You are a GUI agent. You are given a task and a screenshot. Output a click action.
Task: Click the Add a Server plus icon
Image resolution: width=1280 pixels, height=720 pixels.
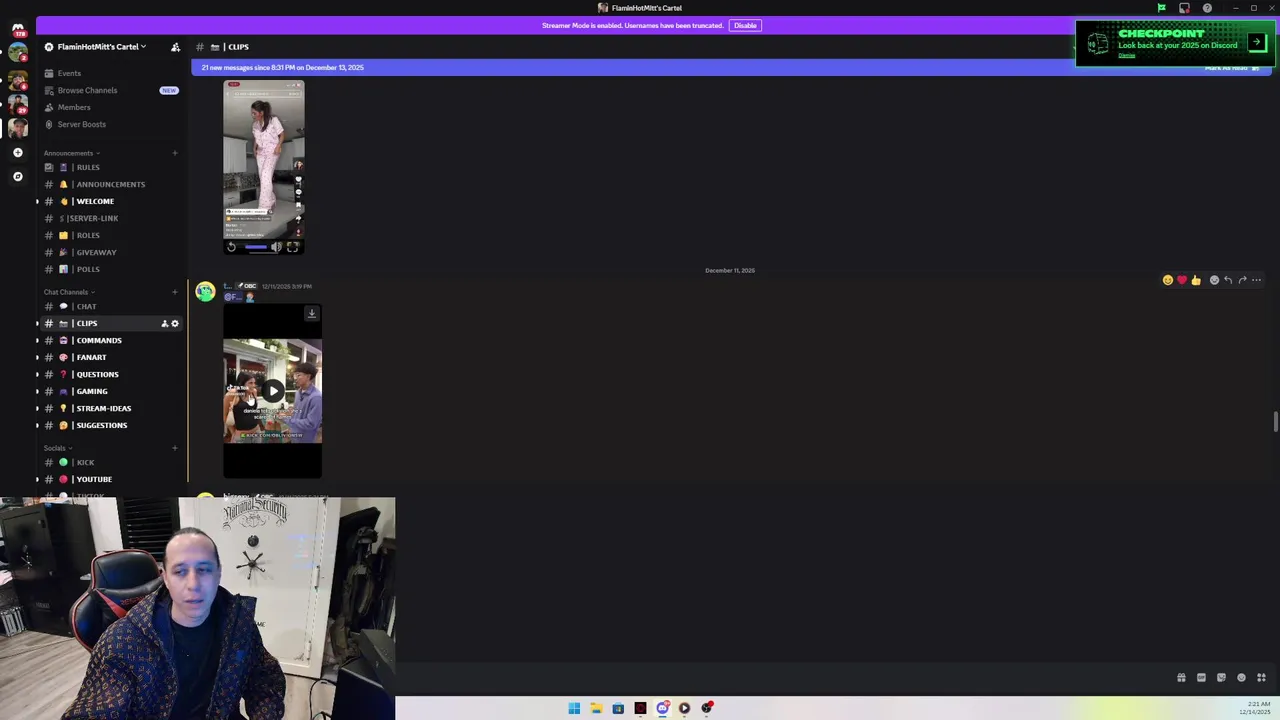[x=18, y=152]
